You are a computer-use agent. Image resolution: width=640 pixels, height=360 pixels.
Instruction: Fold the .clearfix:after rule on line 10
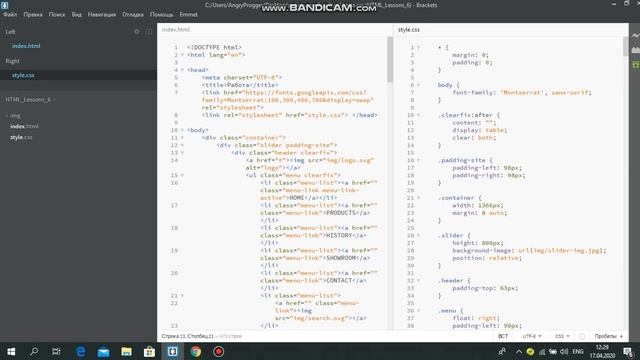pos(418,115)
